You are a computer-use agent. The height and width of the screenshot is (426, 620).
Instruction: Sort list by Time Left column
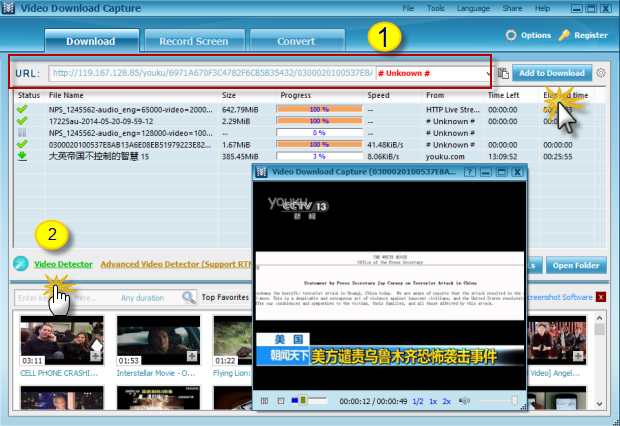(511, 95)
